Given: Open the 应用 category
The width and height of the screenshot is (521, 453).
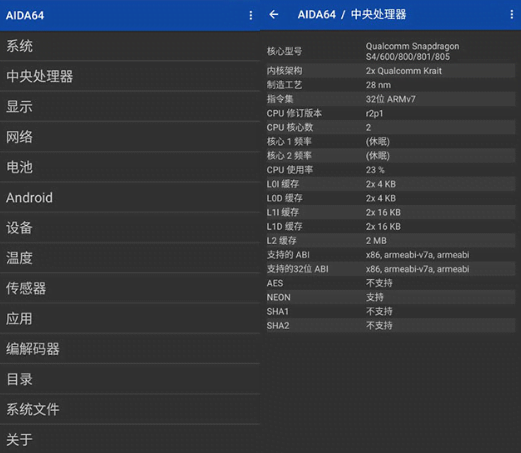Looking at the screenshot, I should 130,319.
